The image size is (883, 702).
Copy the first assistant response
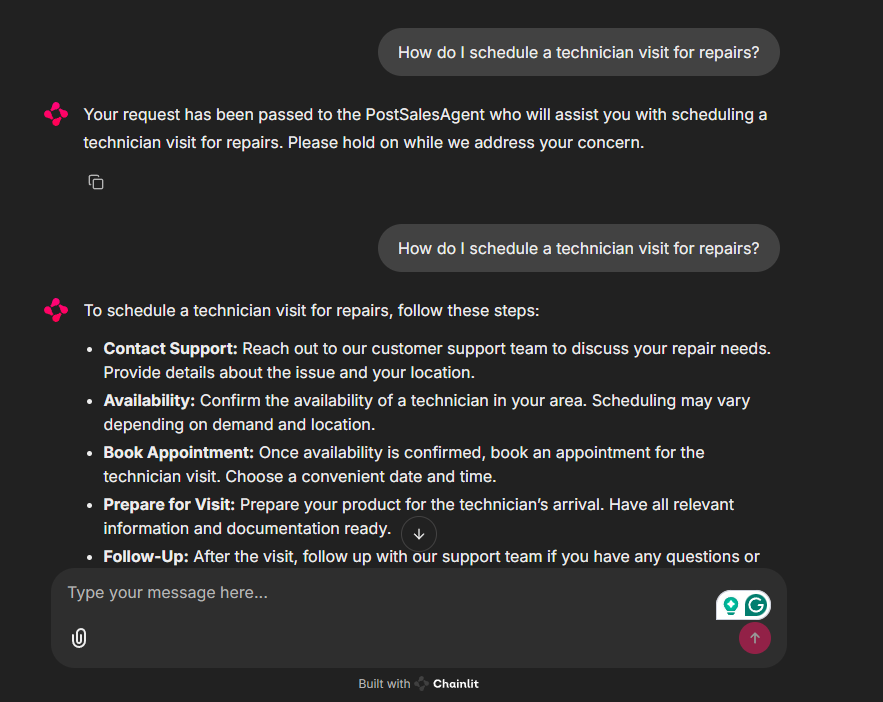pyautogui.click(x=95, y=182)
